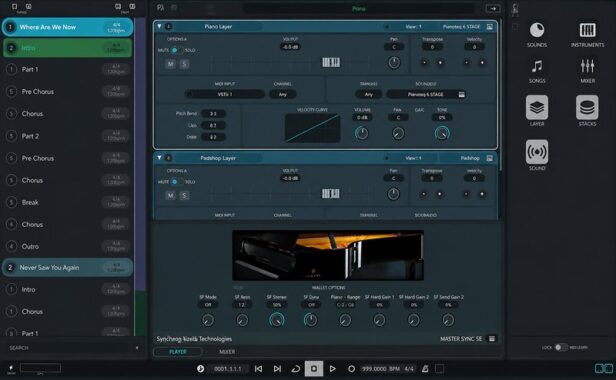Click the top-right arrow panel button

click(493, 8)
